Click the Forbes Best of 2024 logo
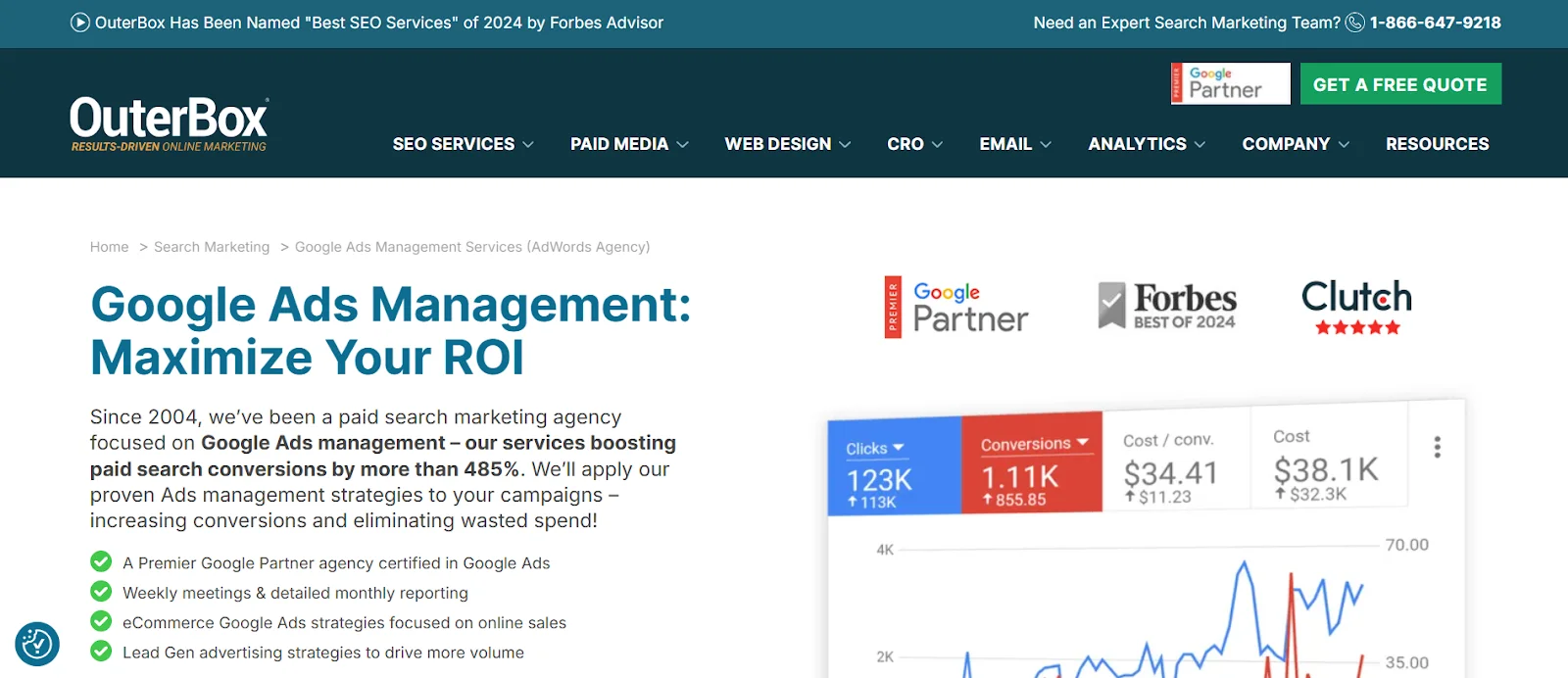Image resolution: width=1568 pixels, height=678 pixels. (1167, 305)
